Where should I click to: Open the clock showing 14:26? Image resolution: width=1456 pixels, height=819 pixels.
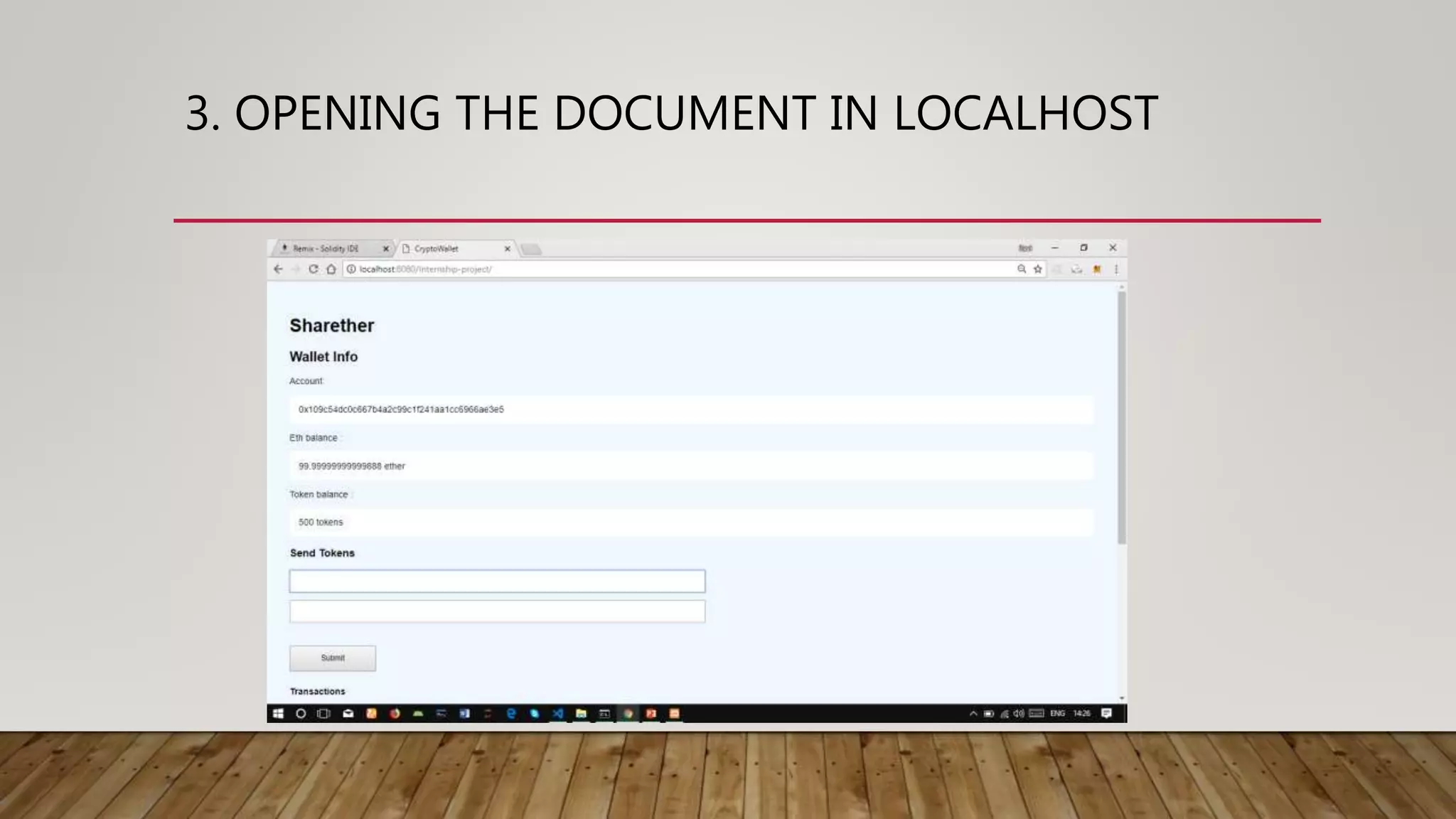1082,714
